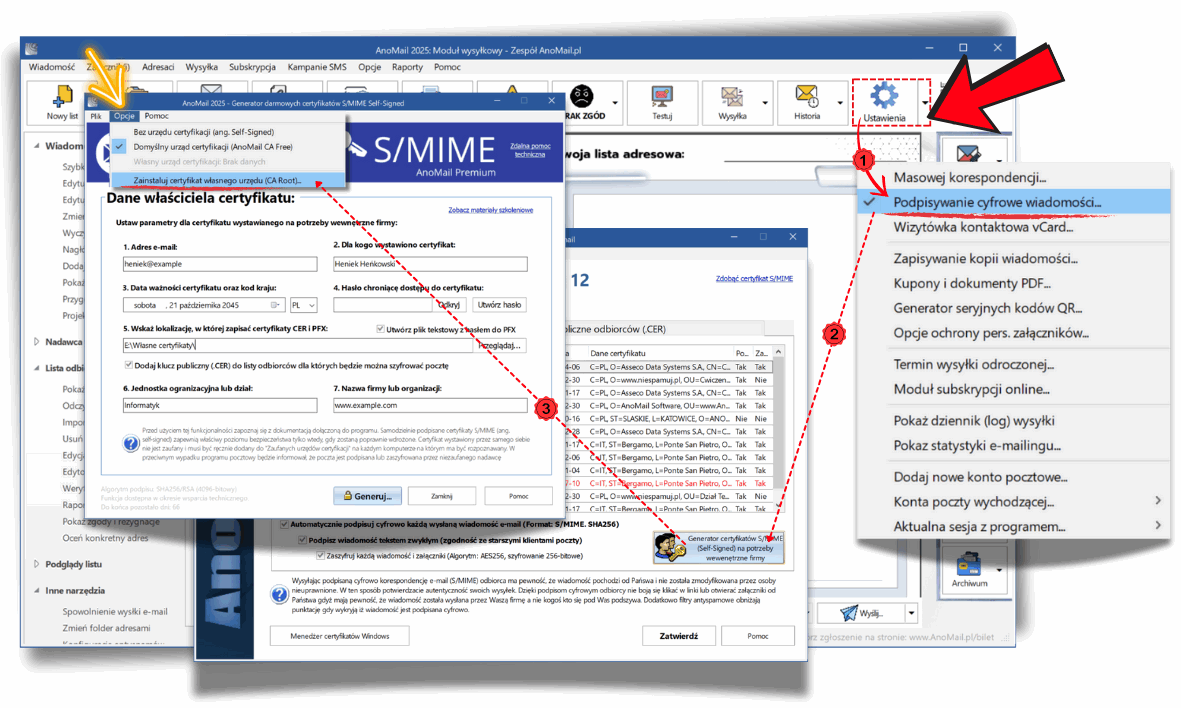This screenshot has width=1181, height=708.
Task: Open Ustawienia gear icon in toolbar
Action: [884, 96]
